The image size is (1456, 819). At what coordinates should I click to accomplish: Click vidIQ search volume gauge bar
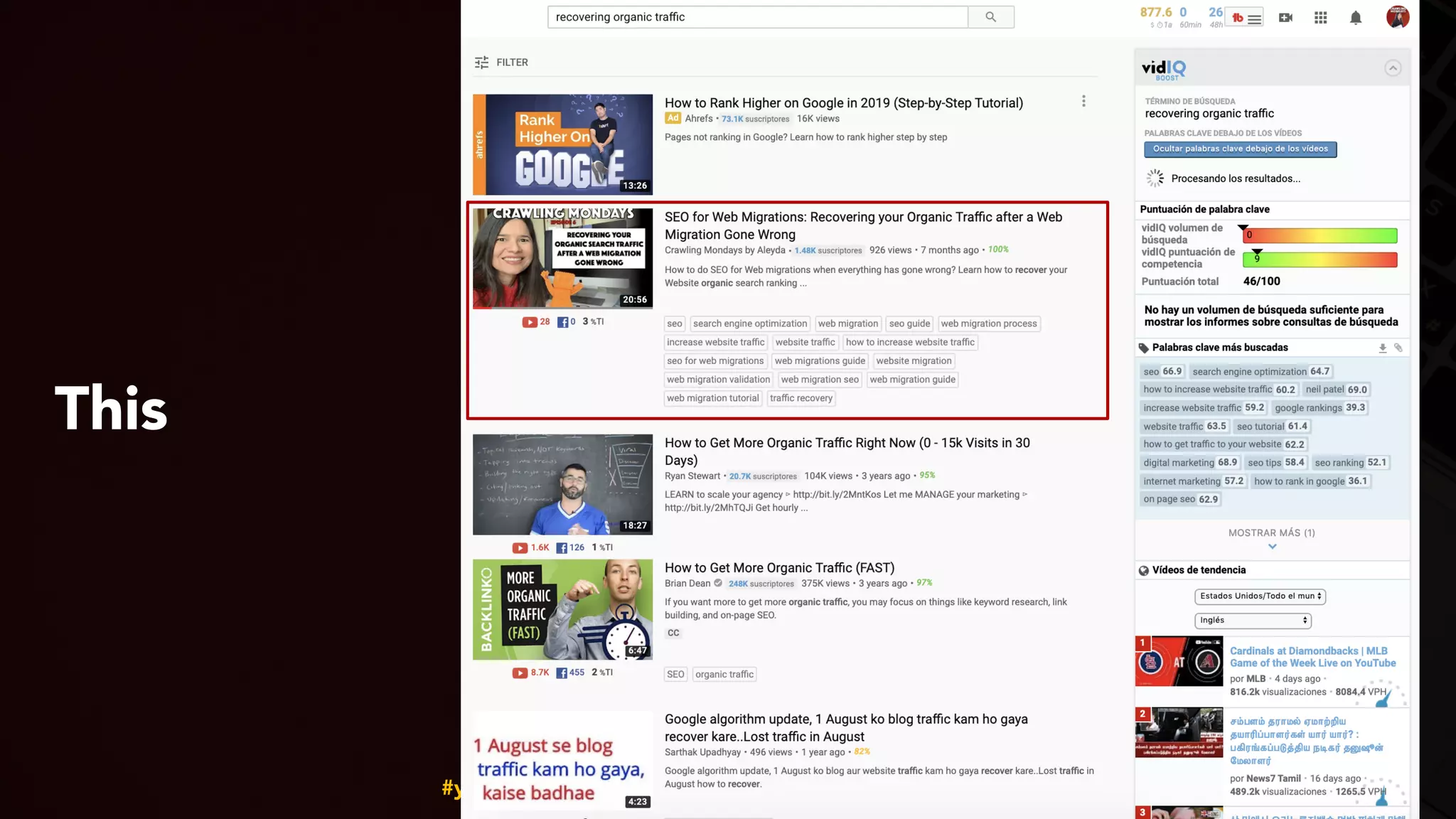1319,235
